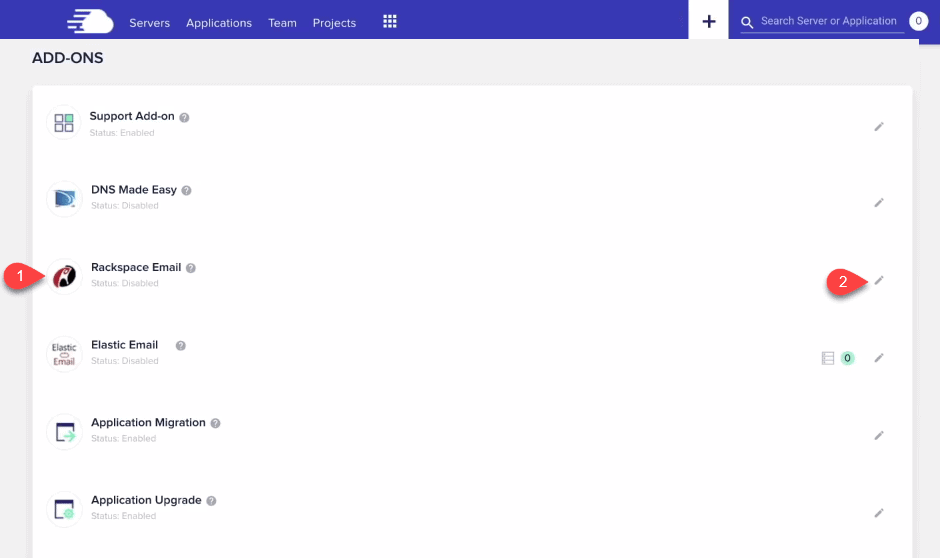Click the Support Add-on grid icon
Screen dimensions: 940x558
(64, 122)
